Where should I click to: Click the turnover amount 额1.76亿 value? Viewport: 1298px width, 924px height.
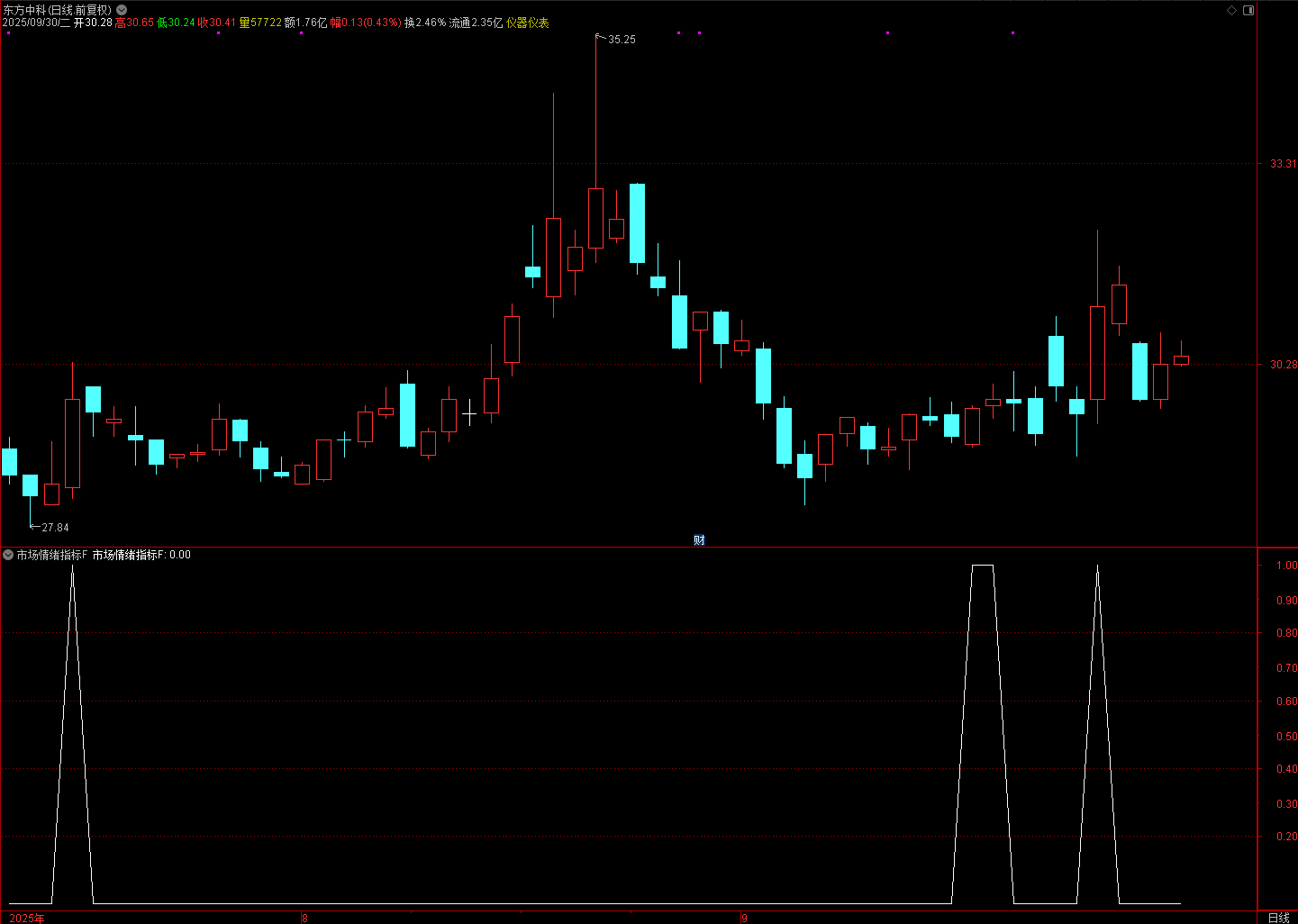click(306, 23)
